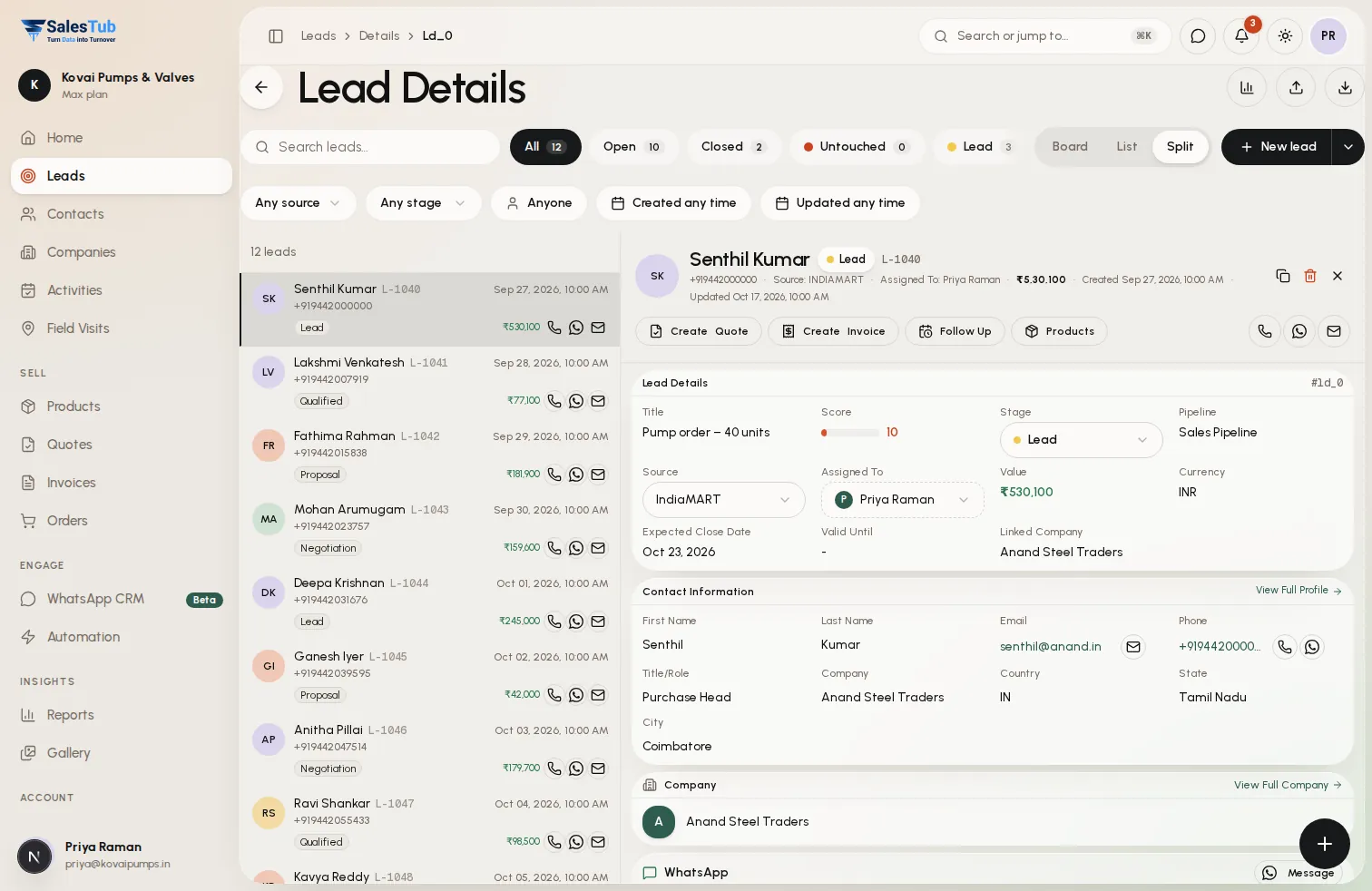The width and height of the screenshot is (1372, 891).
Task: Send email via envelope icon in detail header
Action: tap(1334, 331)
